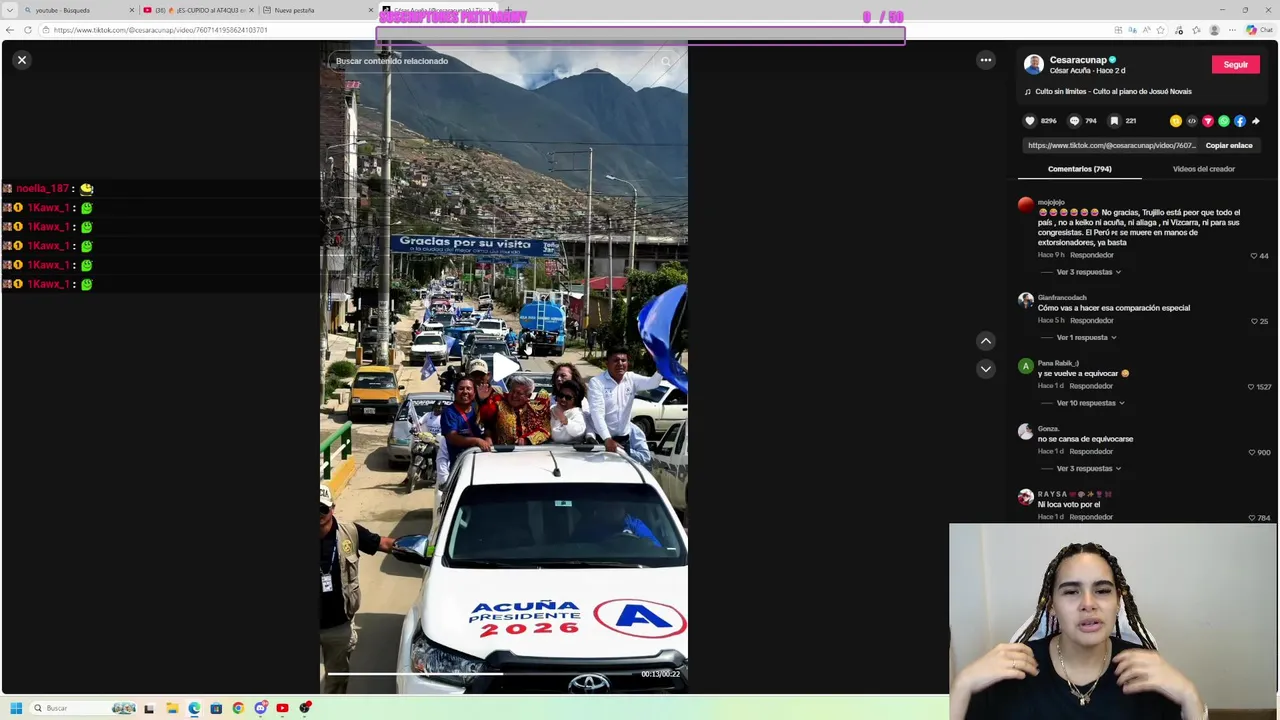Like Gianfrancodach's comment with 25 likes
This screenshot has height=720, width=1280.
click(1254, 322)
